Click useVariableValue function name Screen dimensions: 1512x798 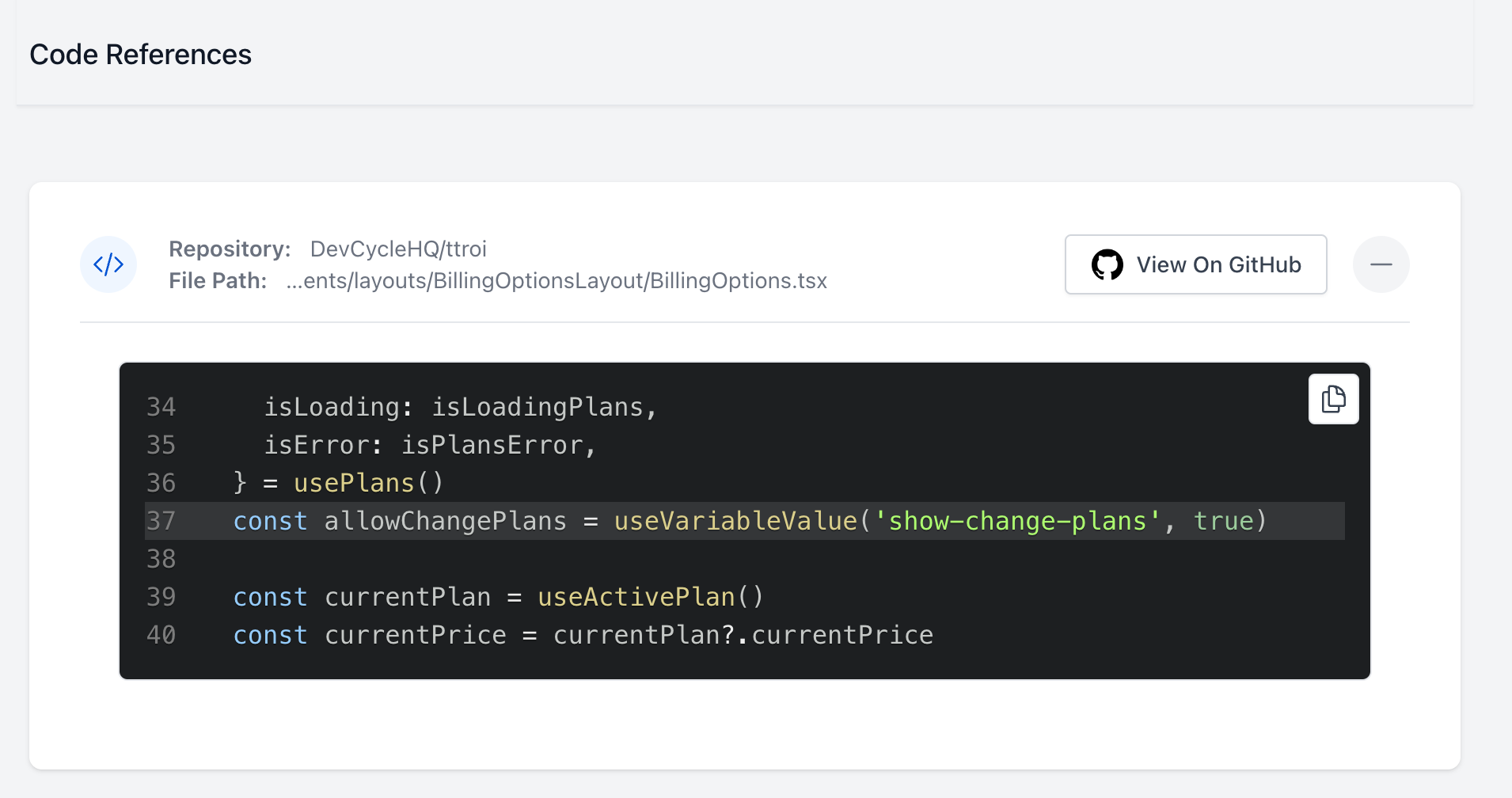click(735, 521)
